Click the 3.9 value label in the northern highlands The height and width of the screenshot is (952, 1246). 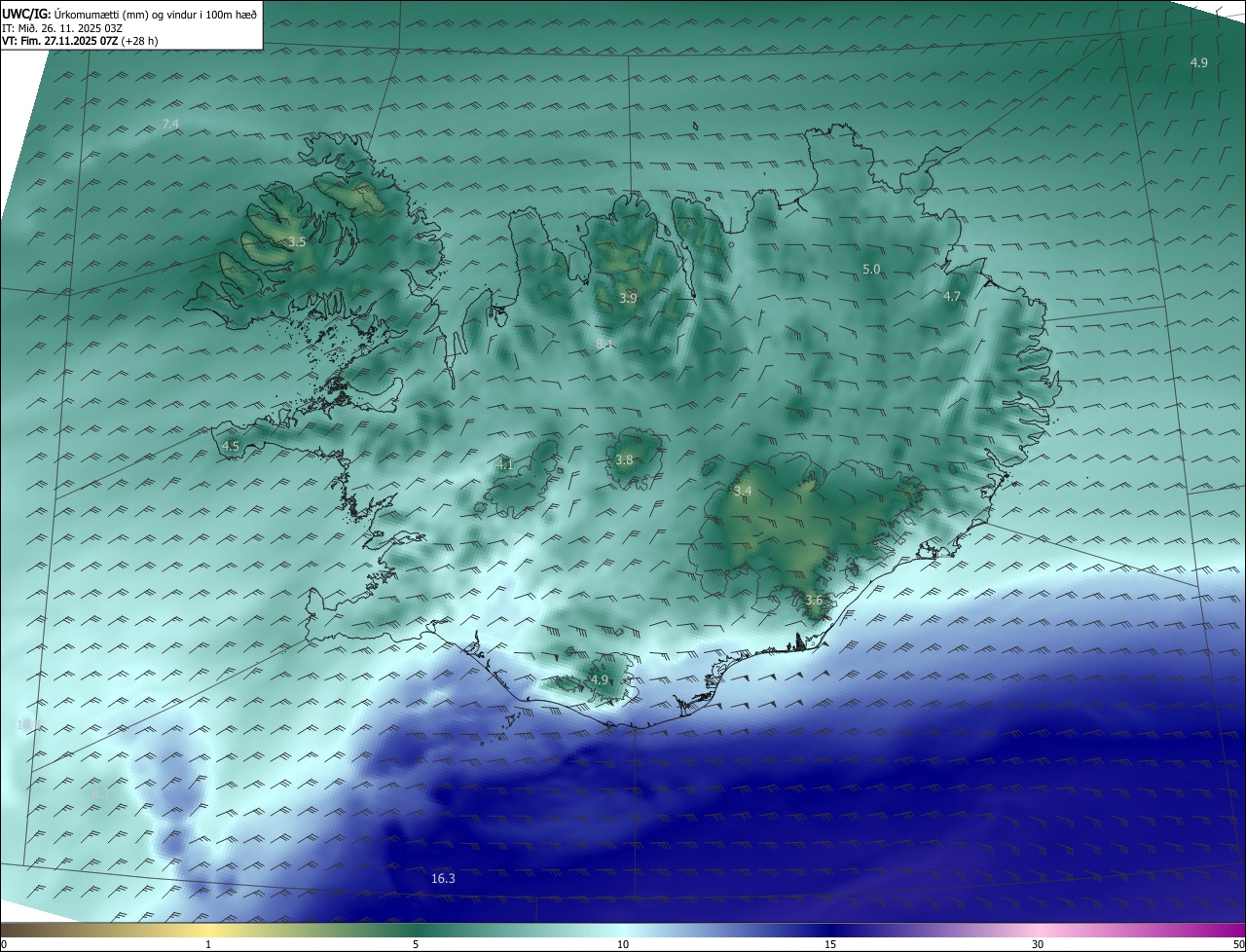(x=628, y=298)
